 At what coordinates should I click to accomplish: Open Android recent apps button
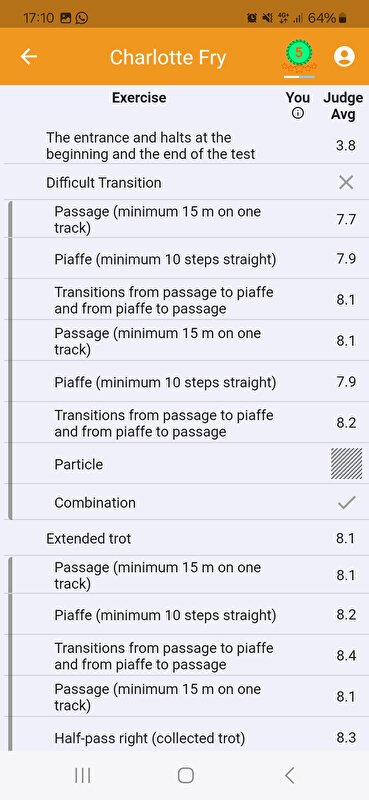(82, 776)
